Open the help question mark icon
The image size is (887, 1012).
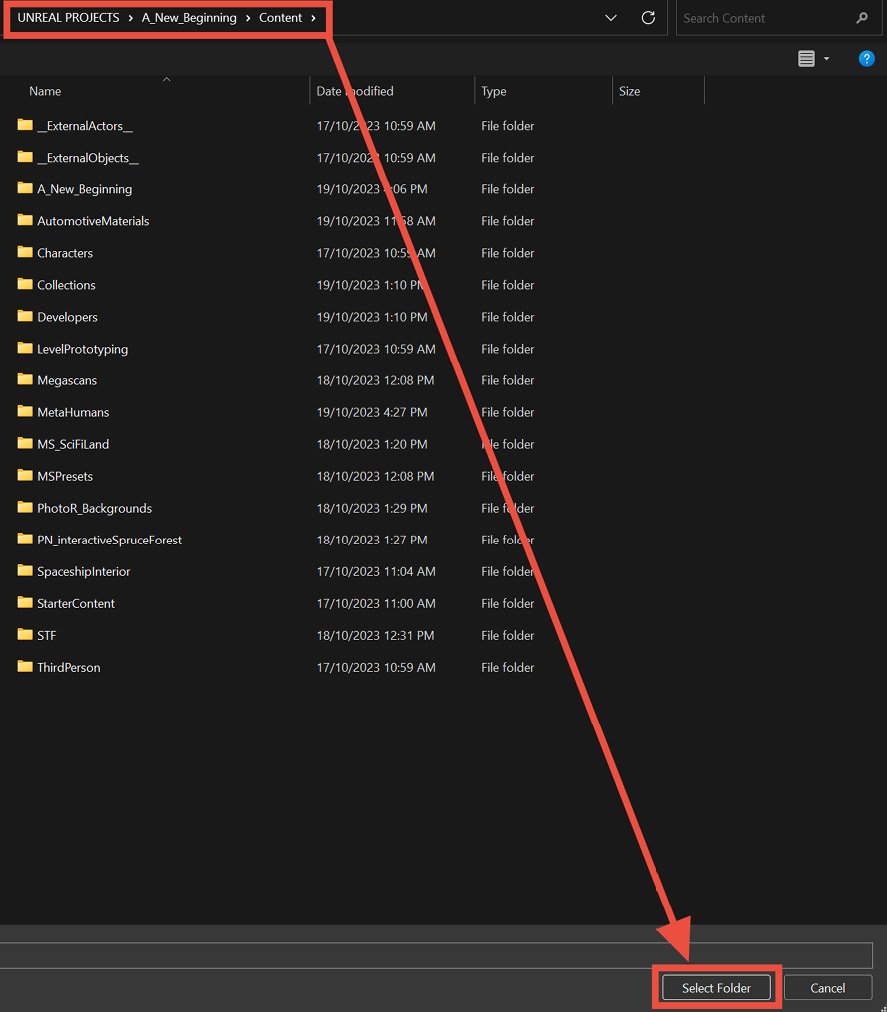(866, 59)
